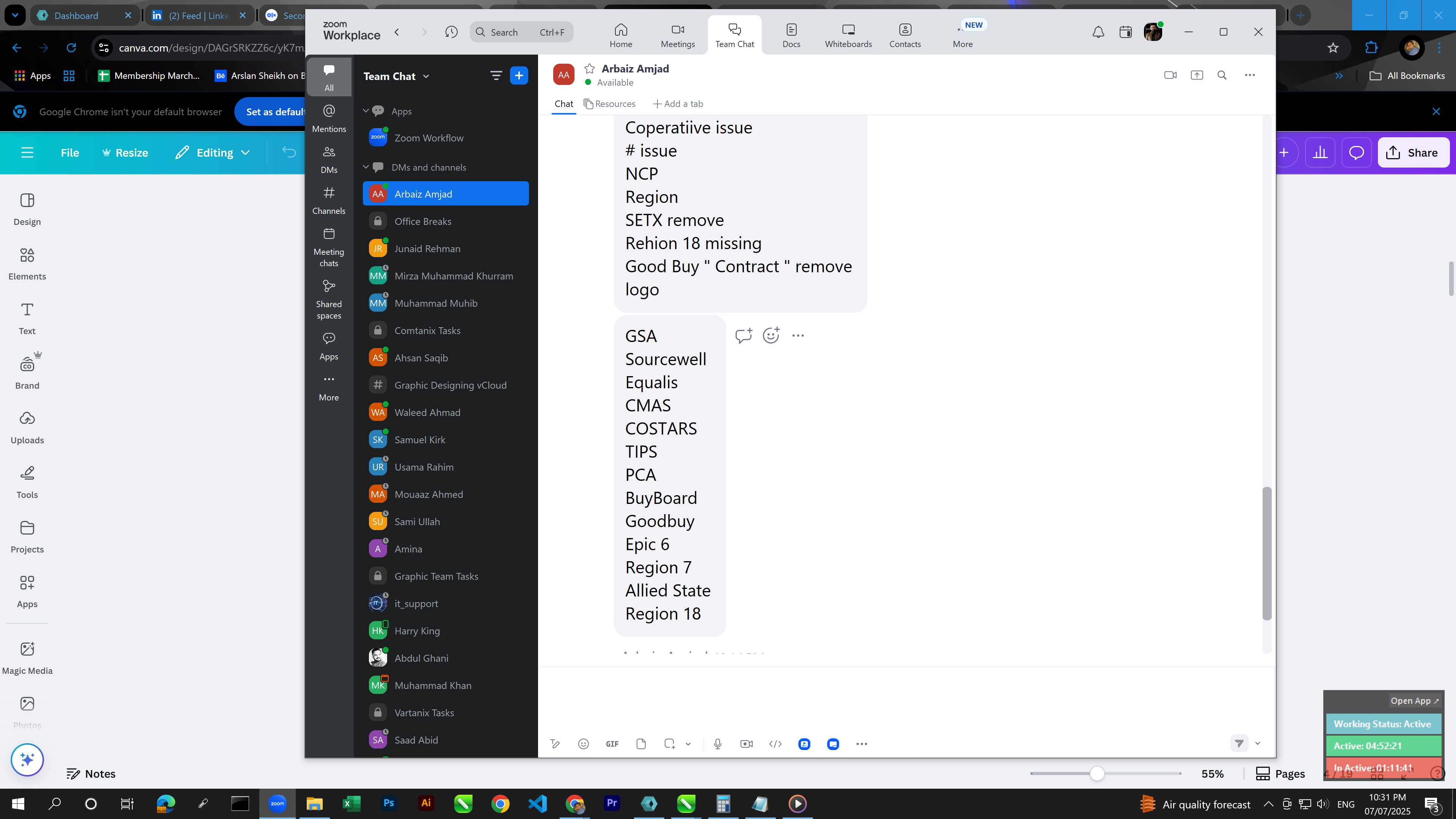Open chat with Junaid Rehman
1456x819 pixels.
pyautogui.click(x=446, y=249)
